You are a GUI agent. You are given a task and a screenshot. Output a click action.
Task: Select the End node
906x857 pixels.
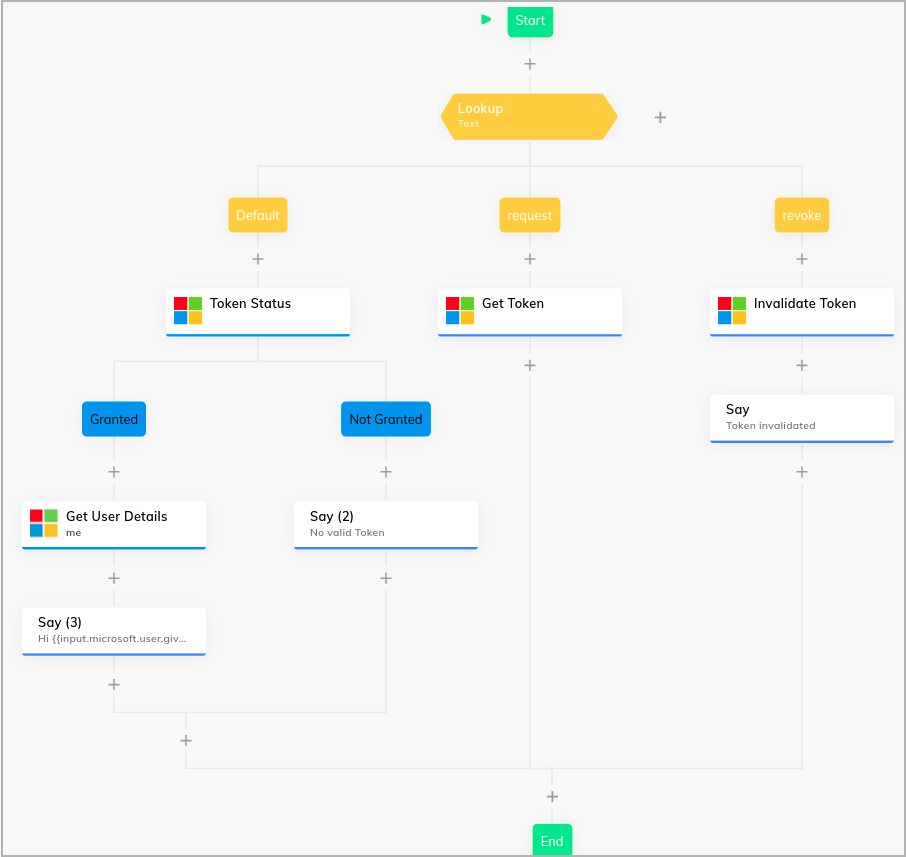552,840
